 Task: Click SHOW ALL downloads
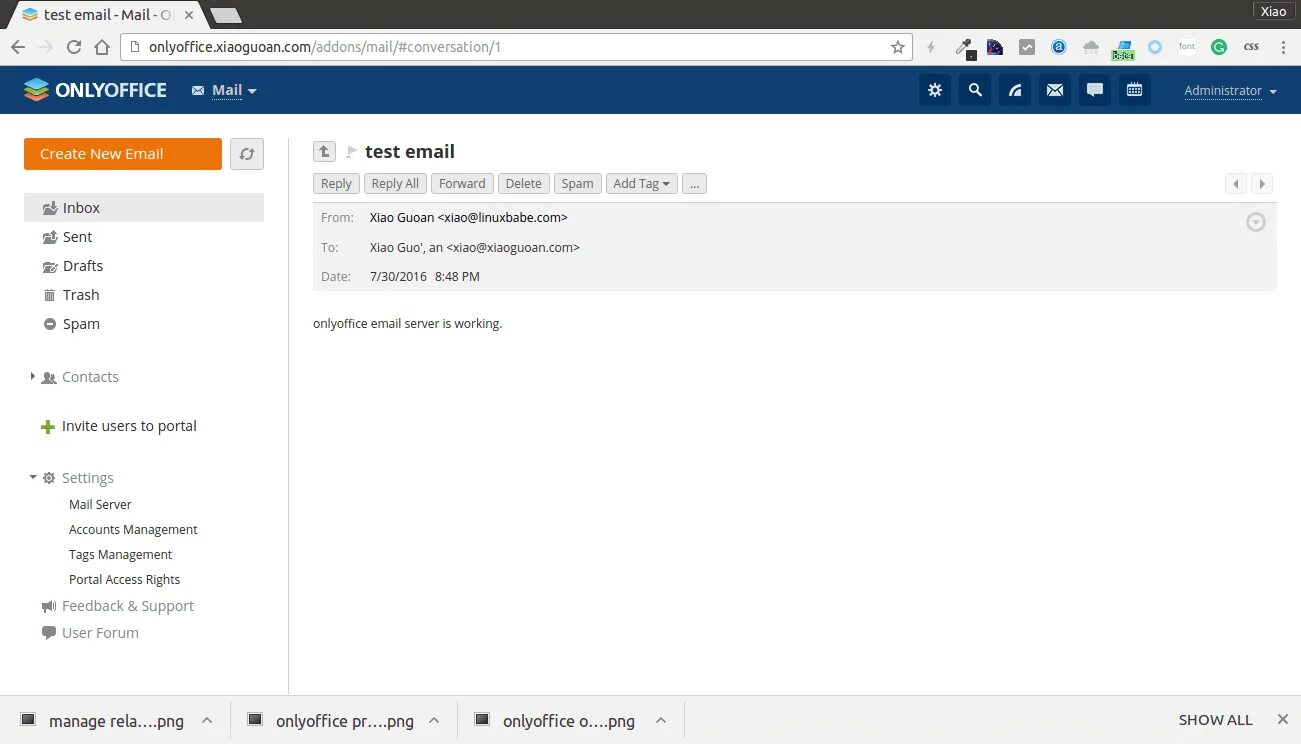[1215, 720]
